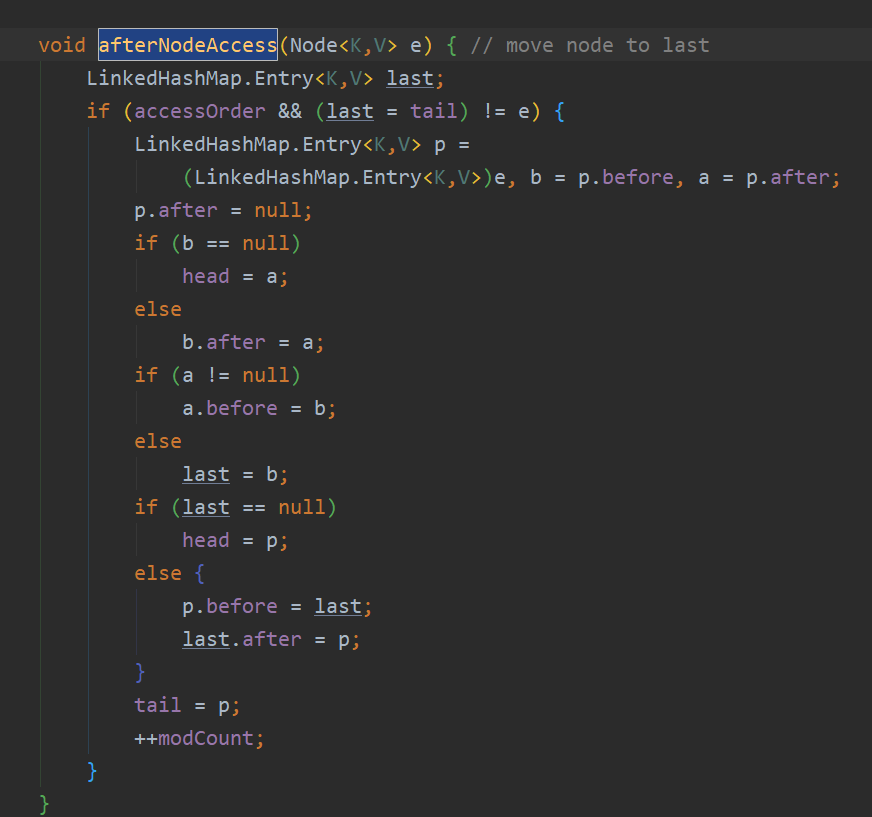Click the final closing brace of the method
Screen dimensions: 872x817
coord(44,805)
